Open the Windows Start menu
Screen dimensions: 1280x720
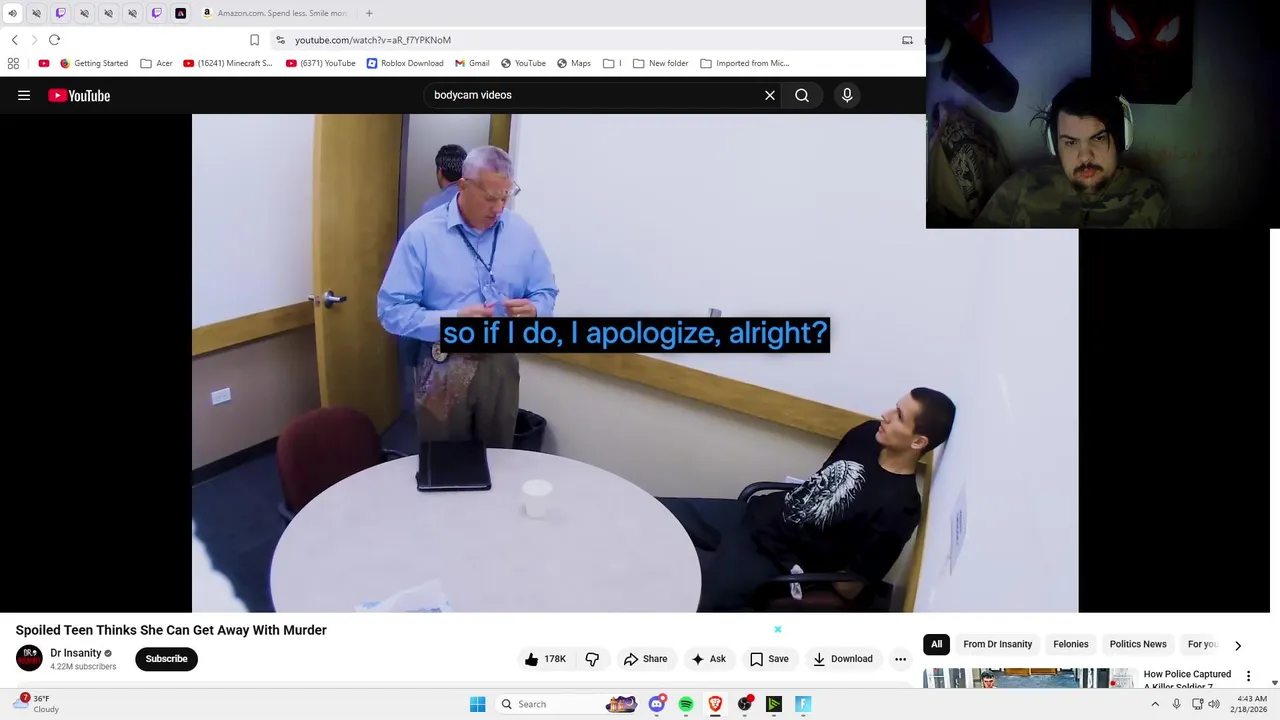478,704
